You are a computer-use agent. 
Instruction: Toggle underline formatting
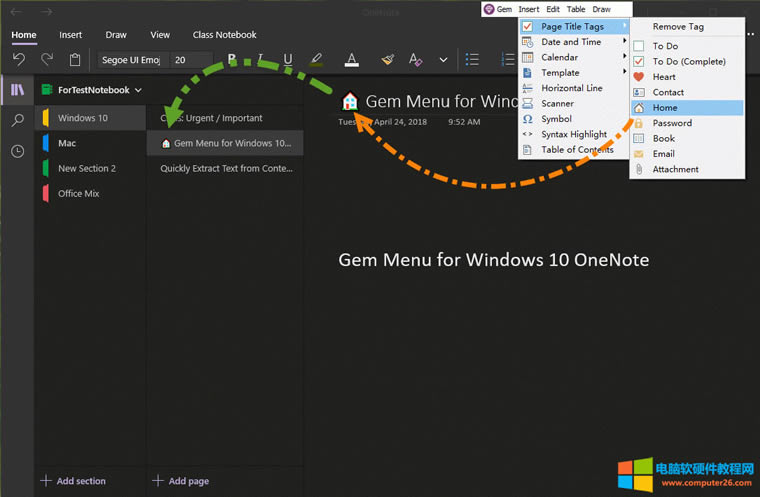click(x=288, y=60)
